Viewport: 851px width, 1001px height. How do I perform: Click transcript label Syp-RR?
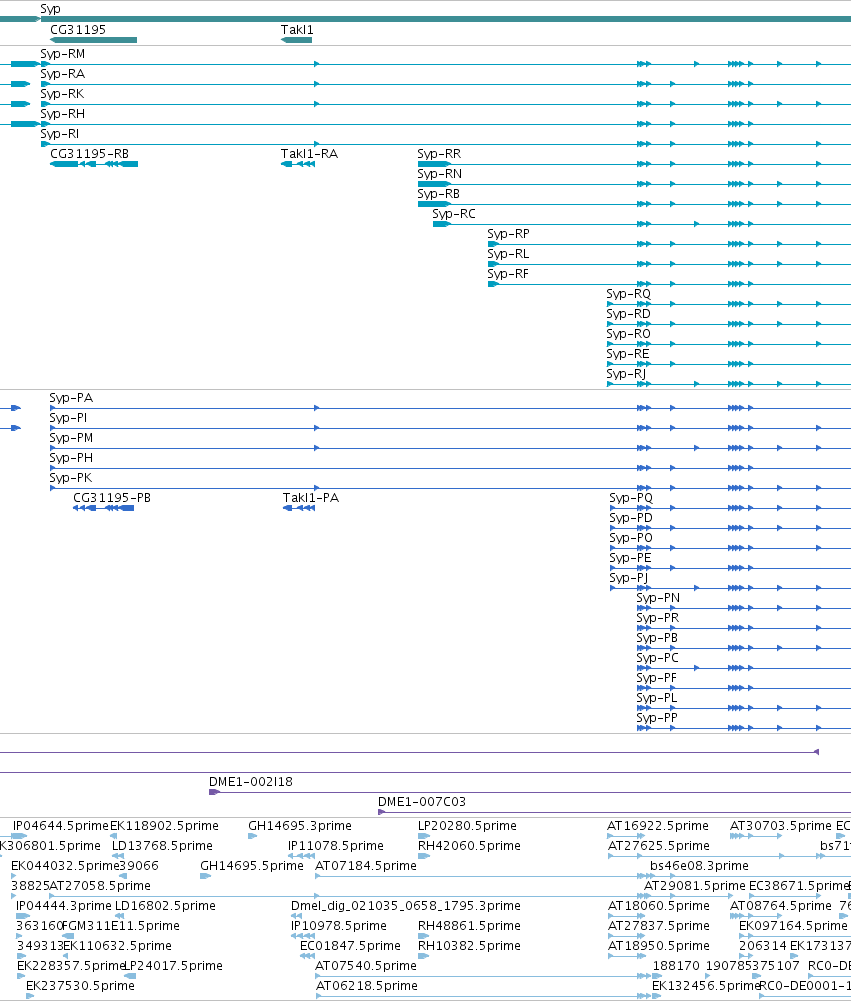(x=439, y=154)
